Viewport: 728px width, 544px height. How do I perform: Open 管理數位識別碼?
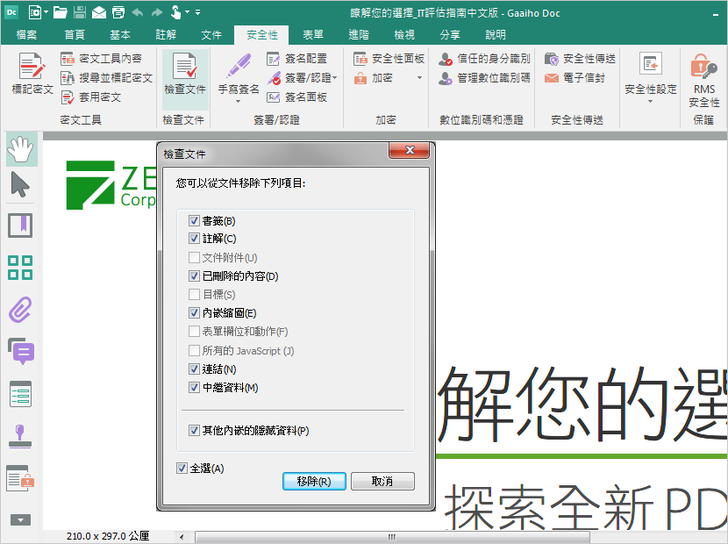(x=484, y=78)
